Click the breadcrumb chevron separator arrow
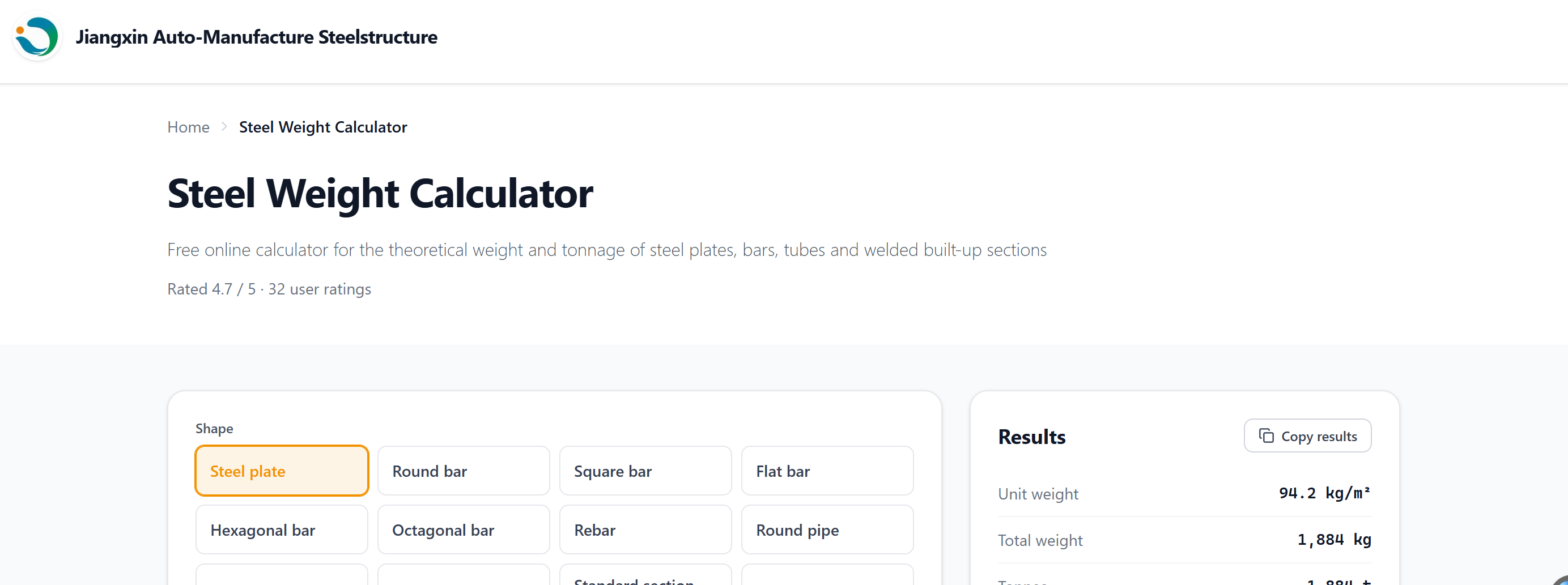Viewport: 1568px width, 585px height. coord(224,126)
